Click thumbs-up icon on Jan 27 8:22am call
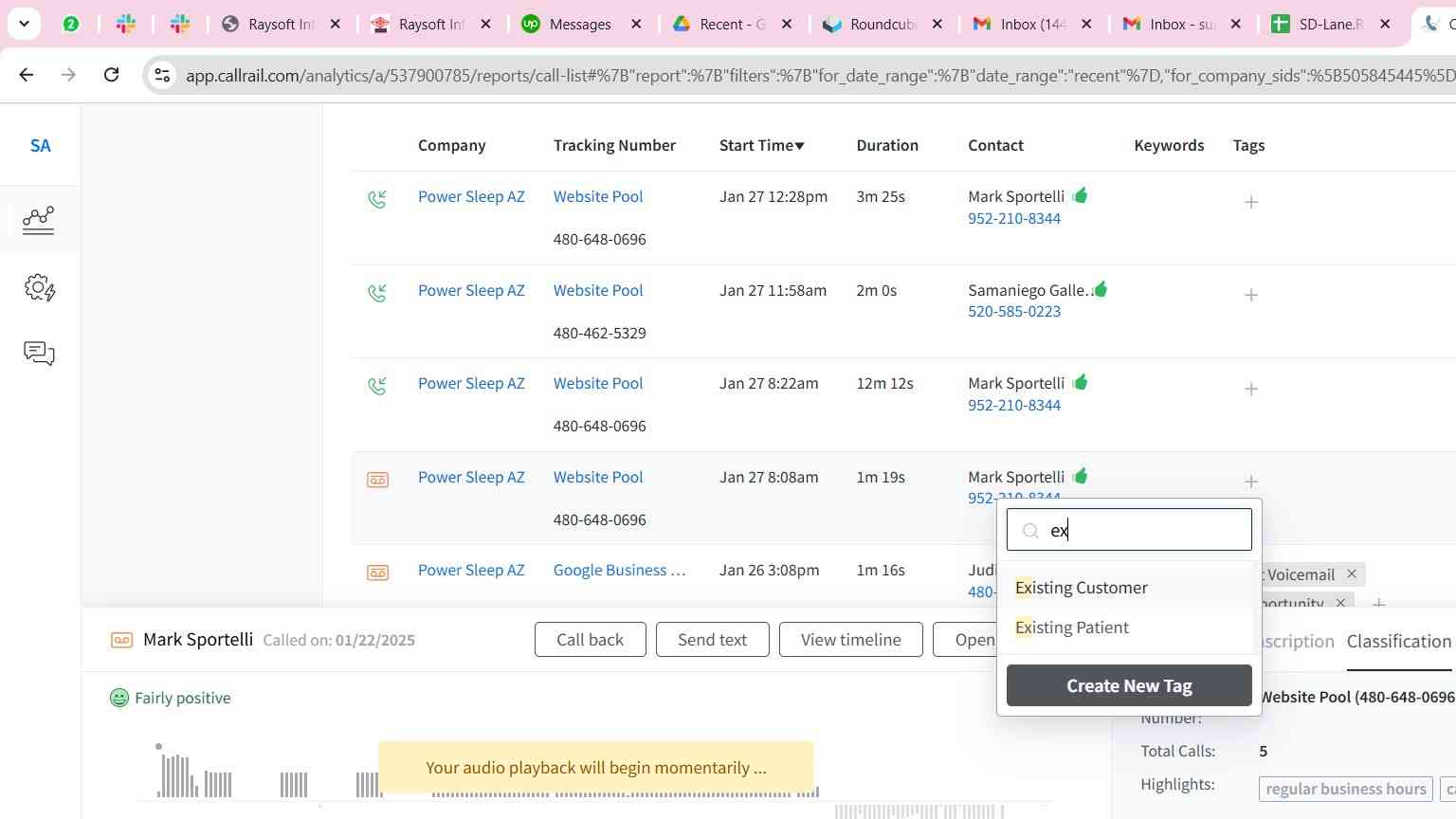 point(1080,382)
